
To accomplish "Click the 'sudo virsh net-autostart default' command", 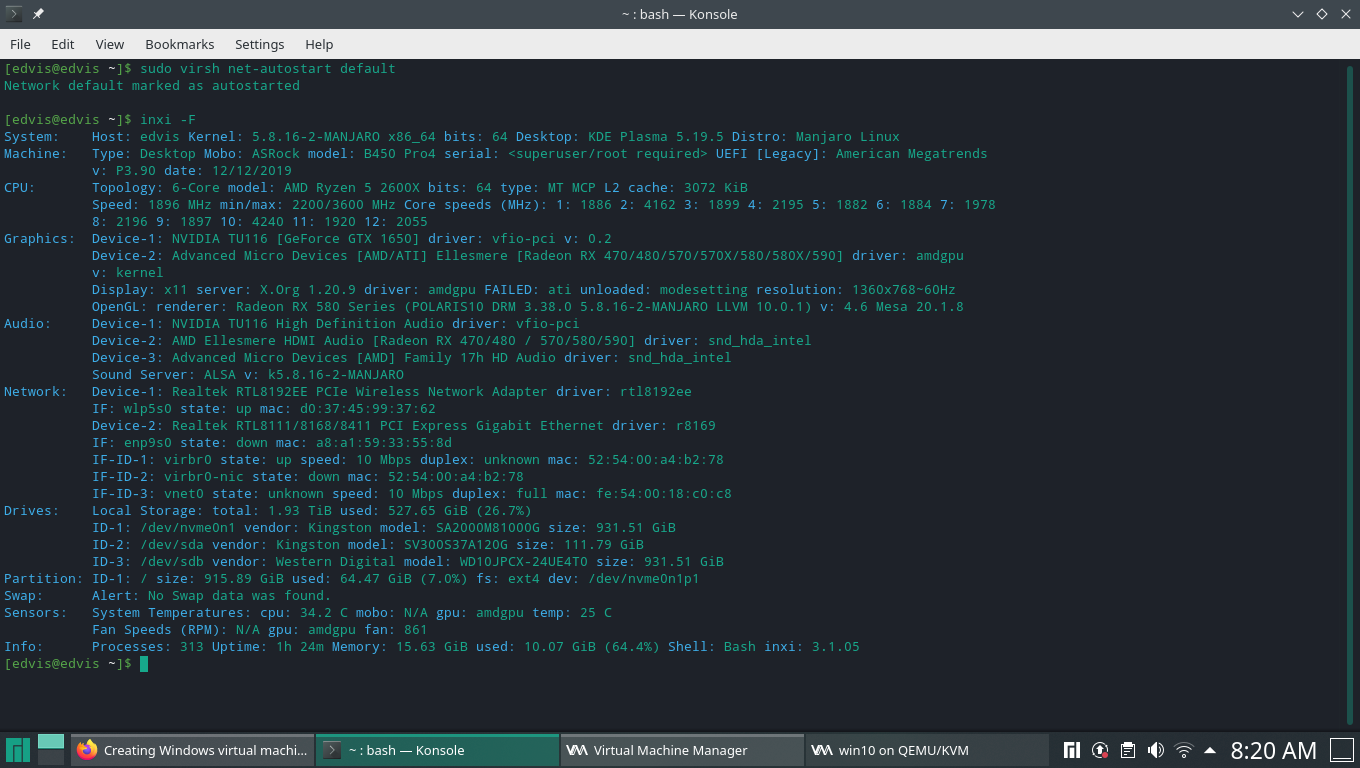I will click(268, 69).
